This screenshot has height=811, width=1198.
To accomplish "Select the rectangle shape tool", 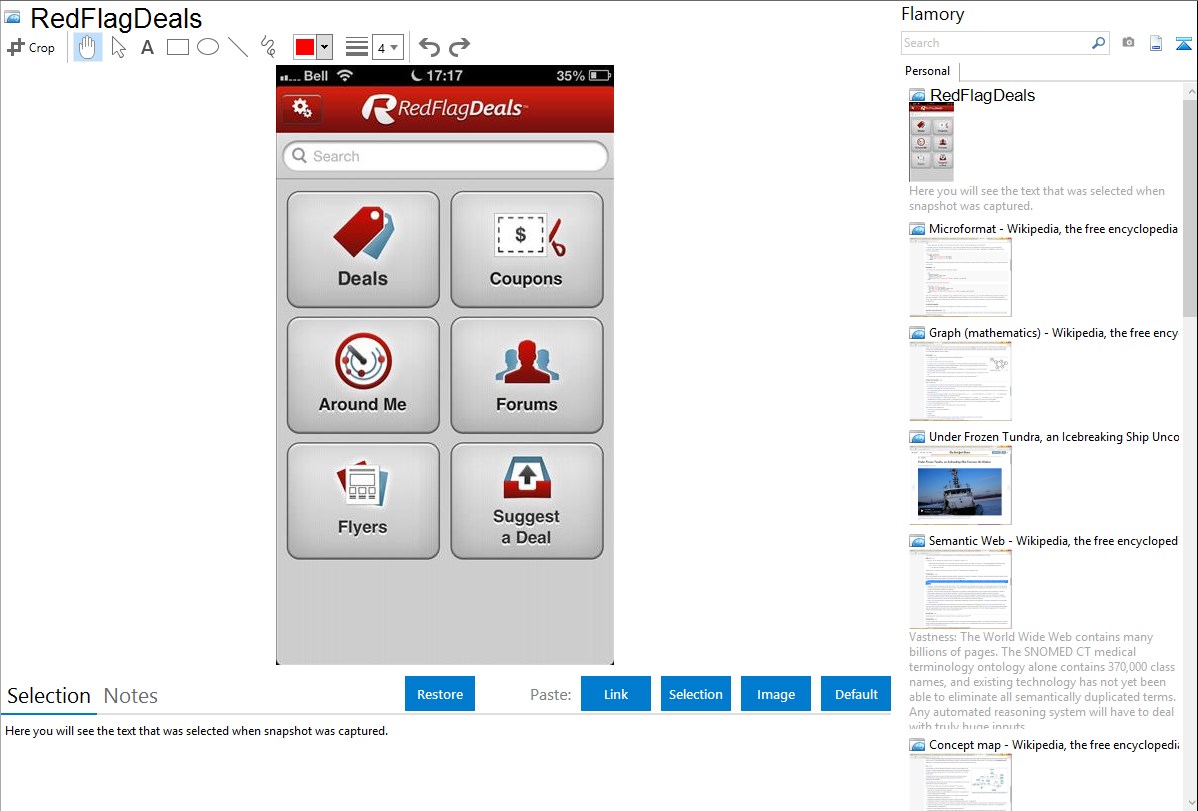I will (178, 47).
